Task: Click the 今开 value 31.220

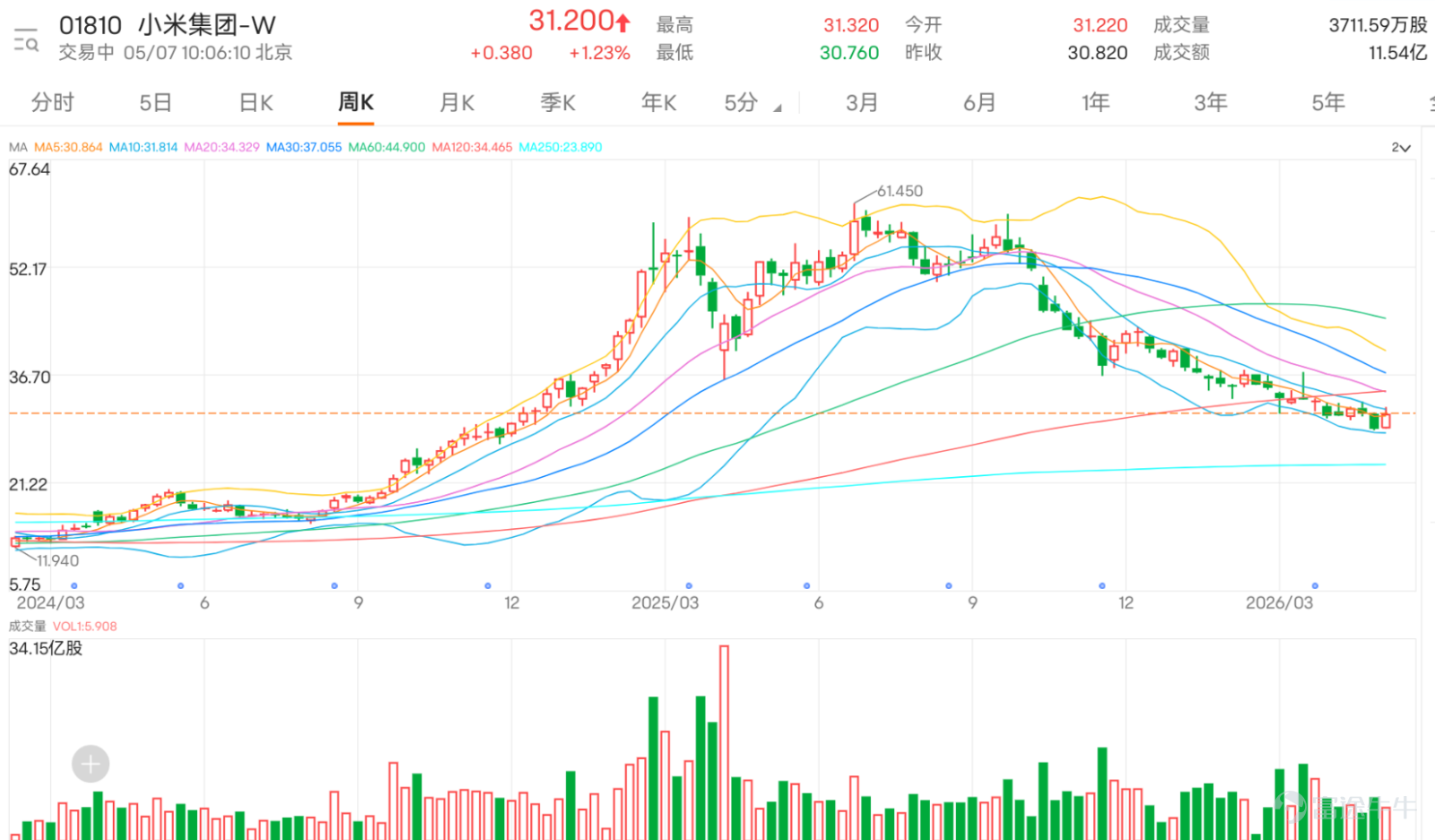Action: pos(1100,25)
